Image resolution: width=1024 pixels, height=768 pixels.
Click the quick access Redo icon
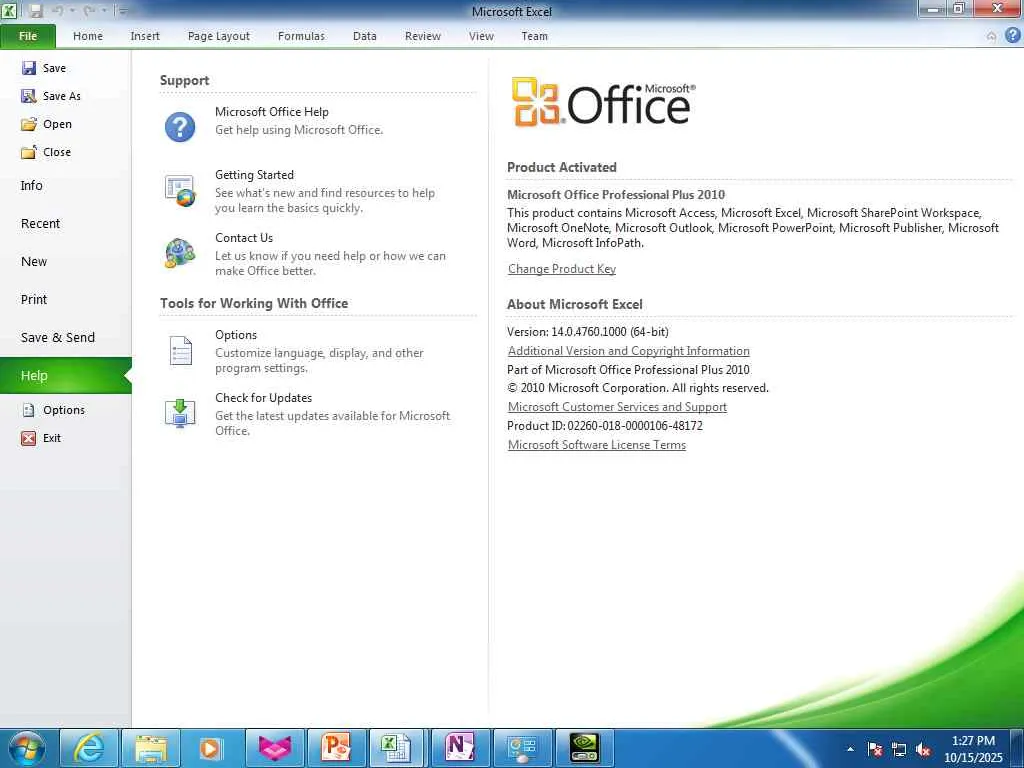pyautogui.click(x=89, y=10)
